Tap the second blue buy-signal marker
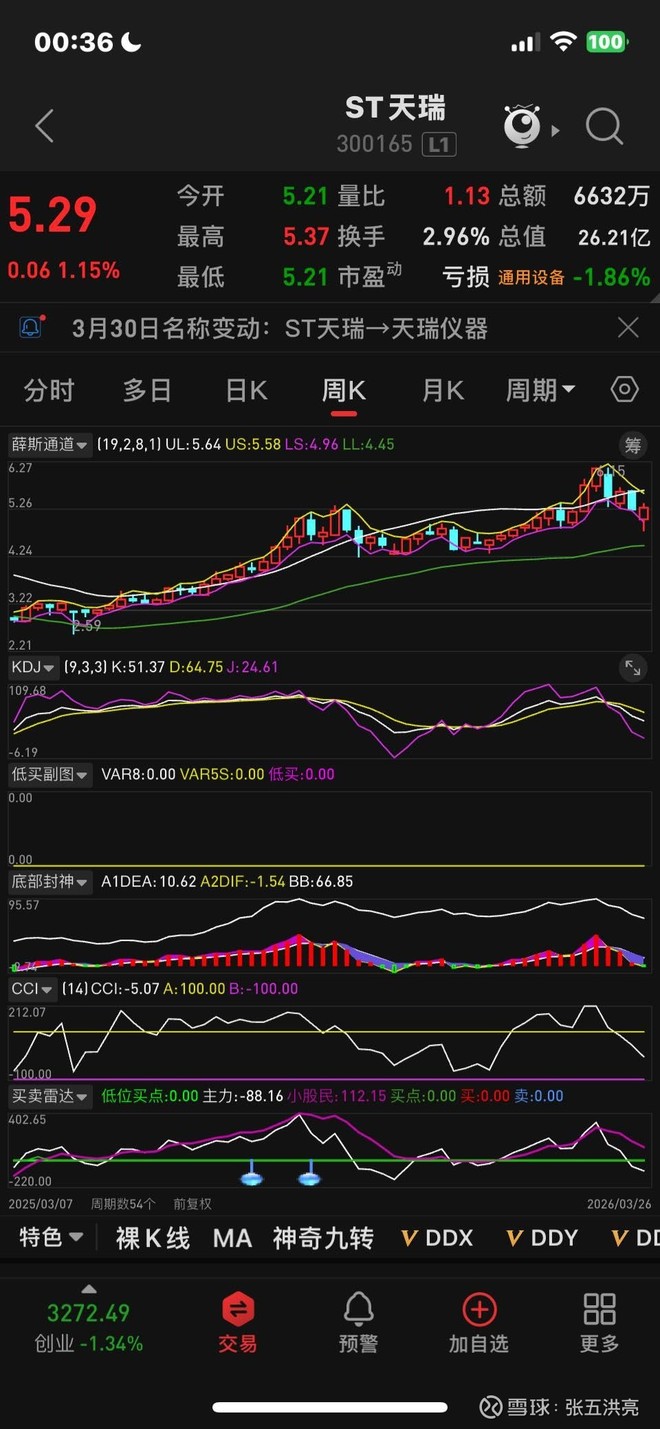Viewport: 660px width, 1429px height. click(309, 1173)
